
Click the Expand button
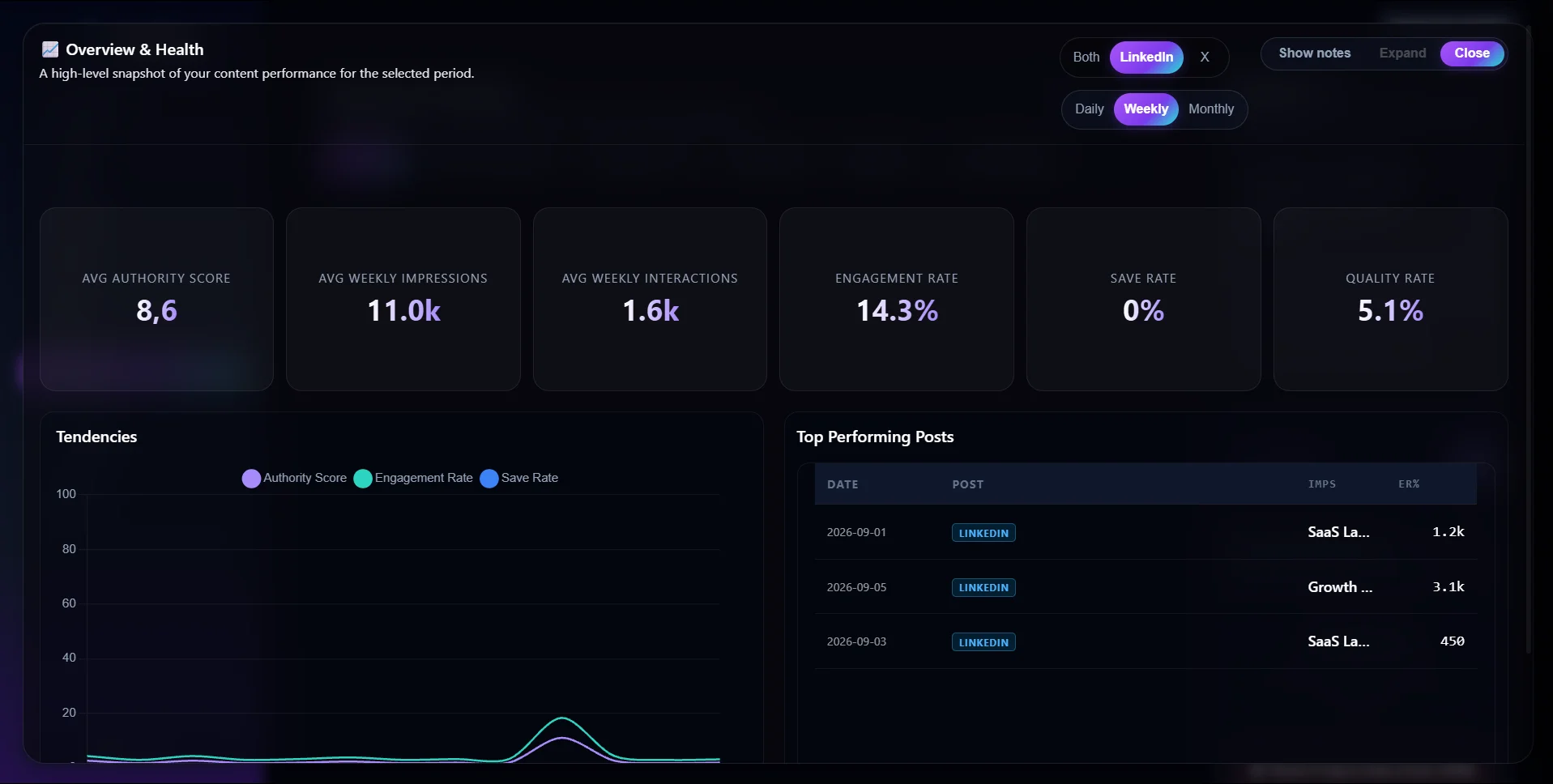(x=1402, y=53)
